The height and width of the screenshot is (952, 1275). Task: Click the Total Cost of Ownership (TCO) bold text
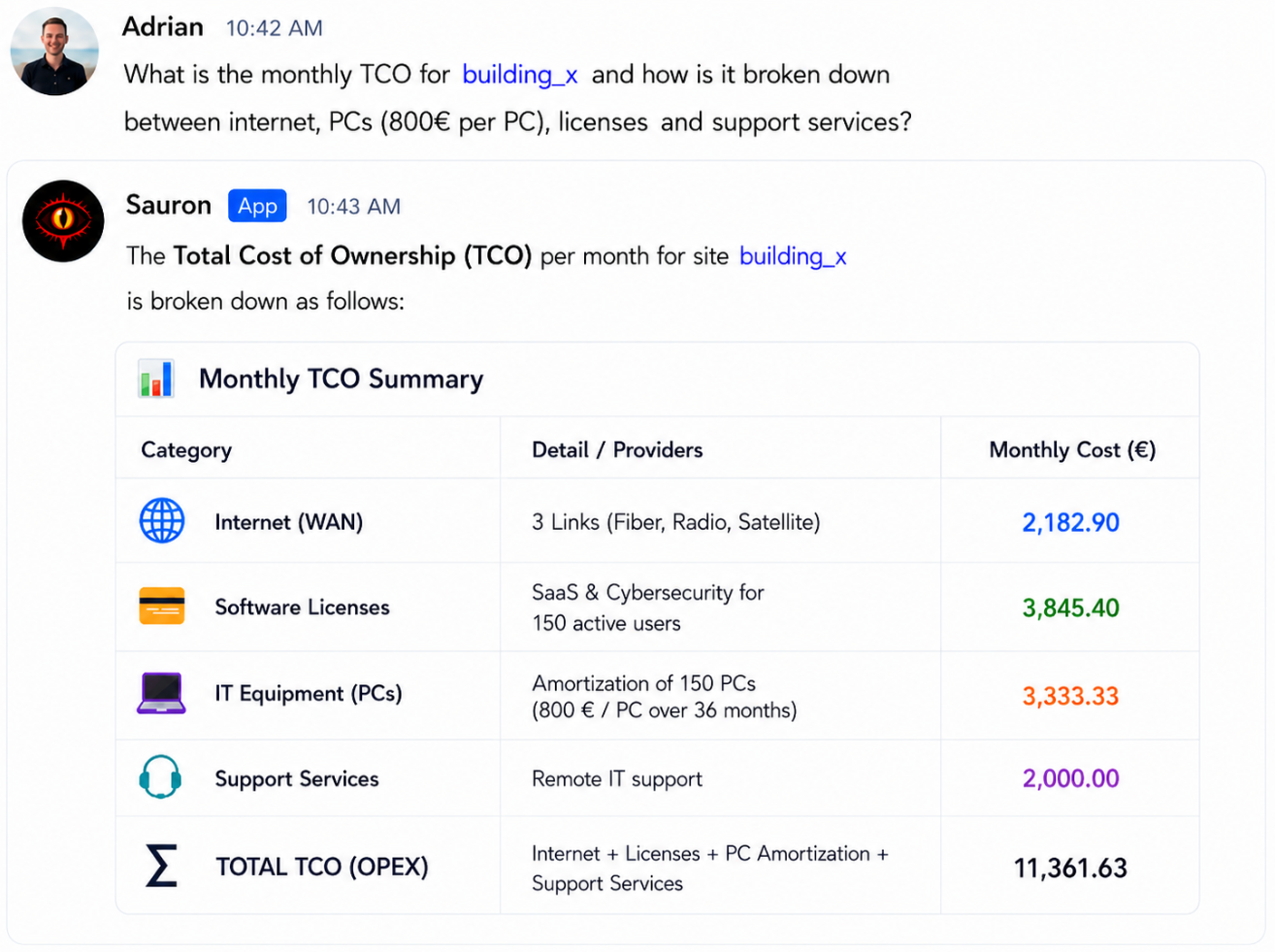(x=352, y=256)
